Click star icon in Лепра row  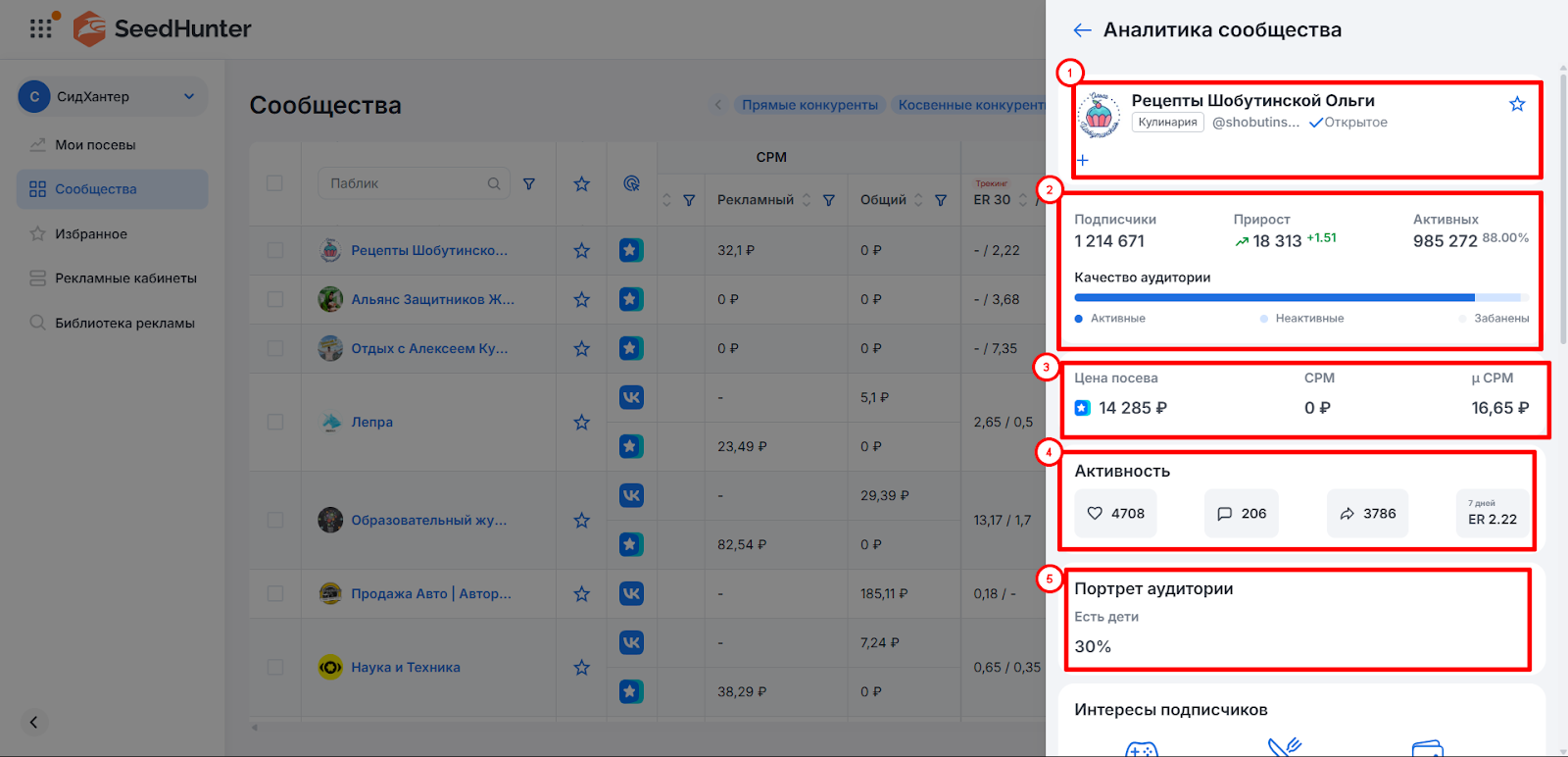pyautogui.click(x=581, y=422)
